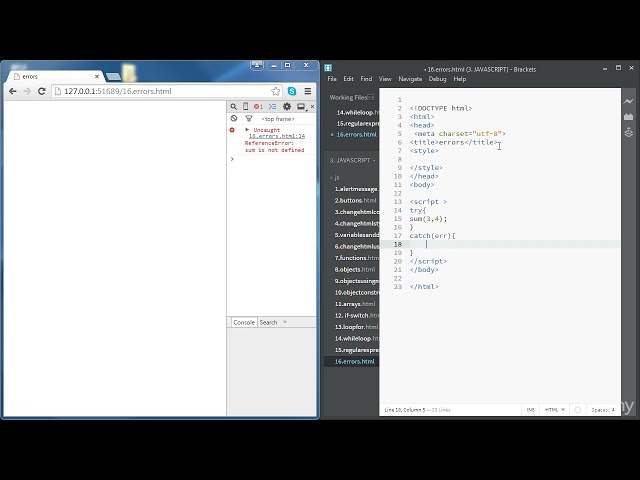The height and width of the screenshot is (480, 640).
Task: Bookmark the page with the star icon
Action: (276, 91)
